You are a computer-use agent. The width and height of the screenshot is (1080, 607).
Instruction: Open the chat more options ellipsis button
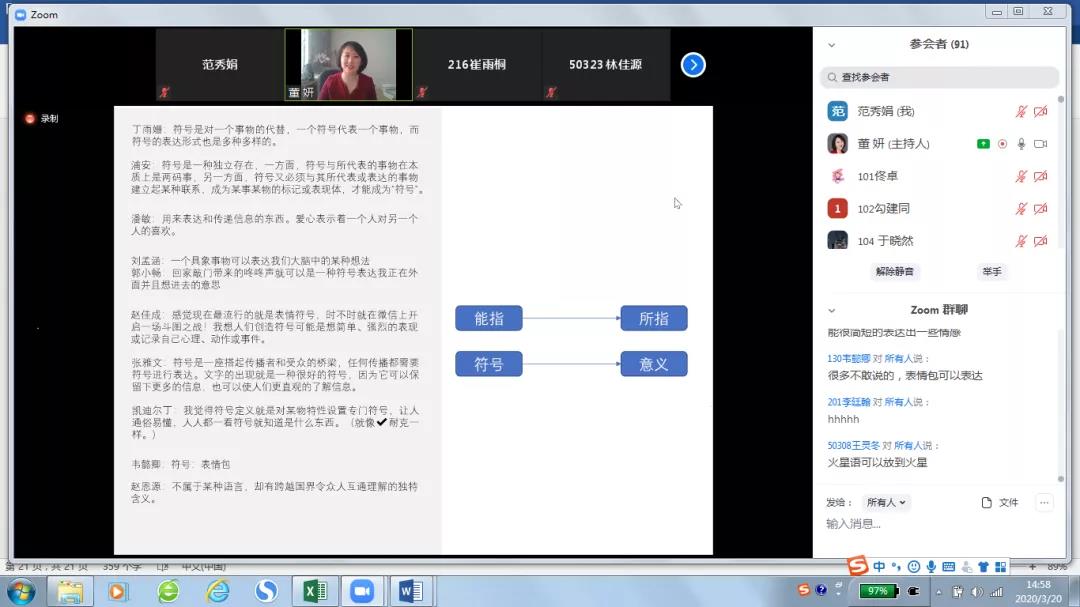1045,503
